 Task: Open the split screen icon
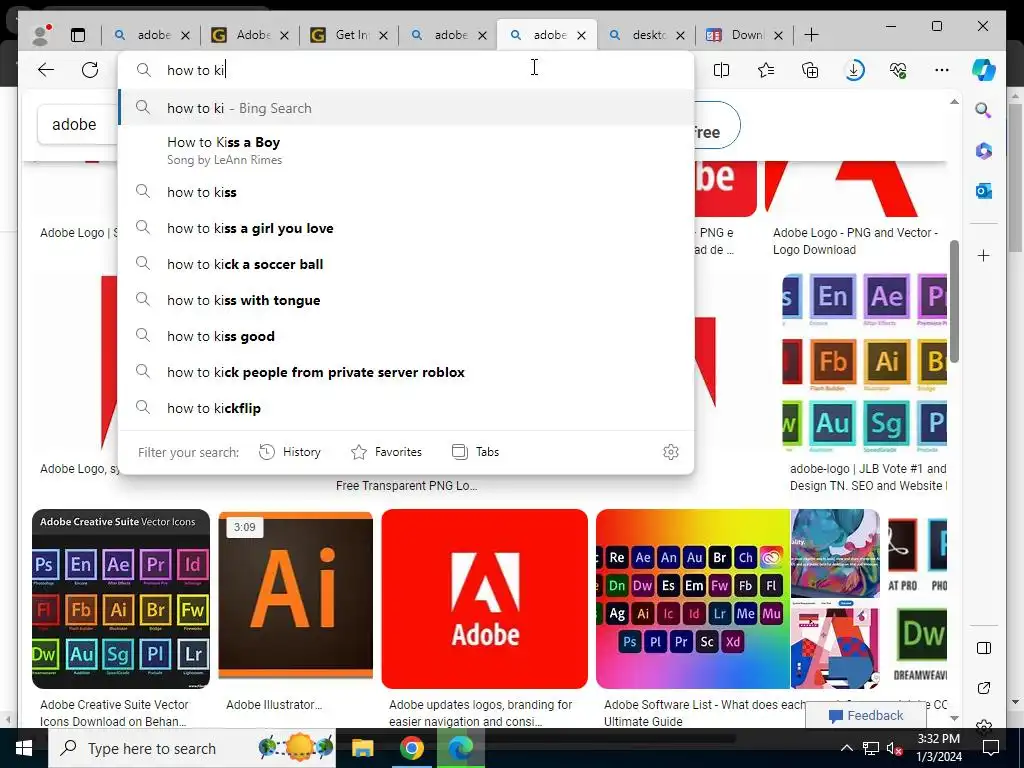[x=722, y=70]
